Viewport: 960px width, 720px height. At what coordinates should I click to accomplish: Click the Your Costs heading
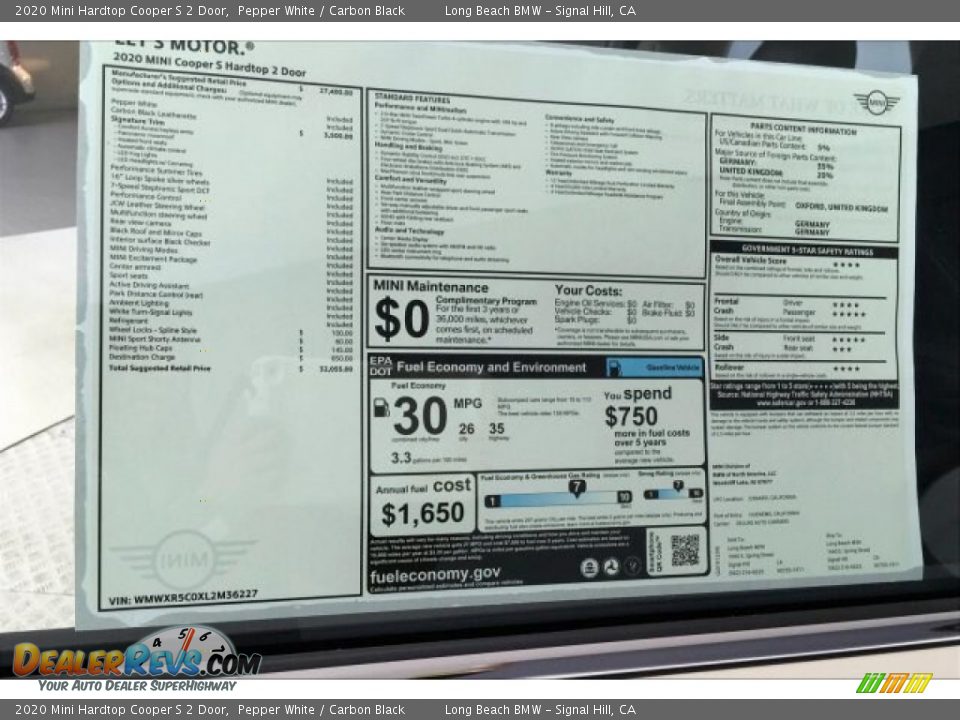point(588,290)
